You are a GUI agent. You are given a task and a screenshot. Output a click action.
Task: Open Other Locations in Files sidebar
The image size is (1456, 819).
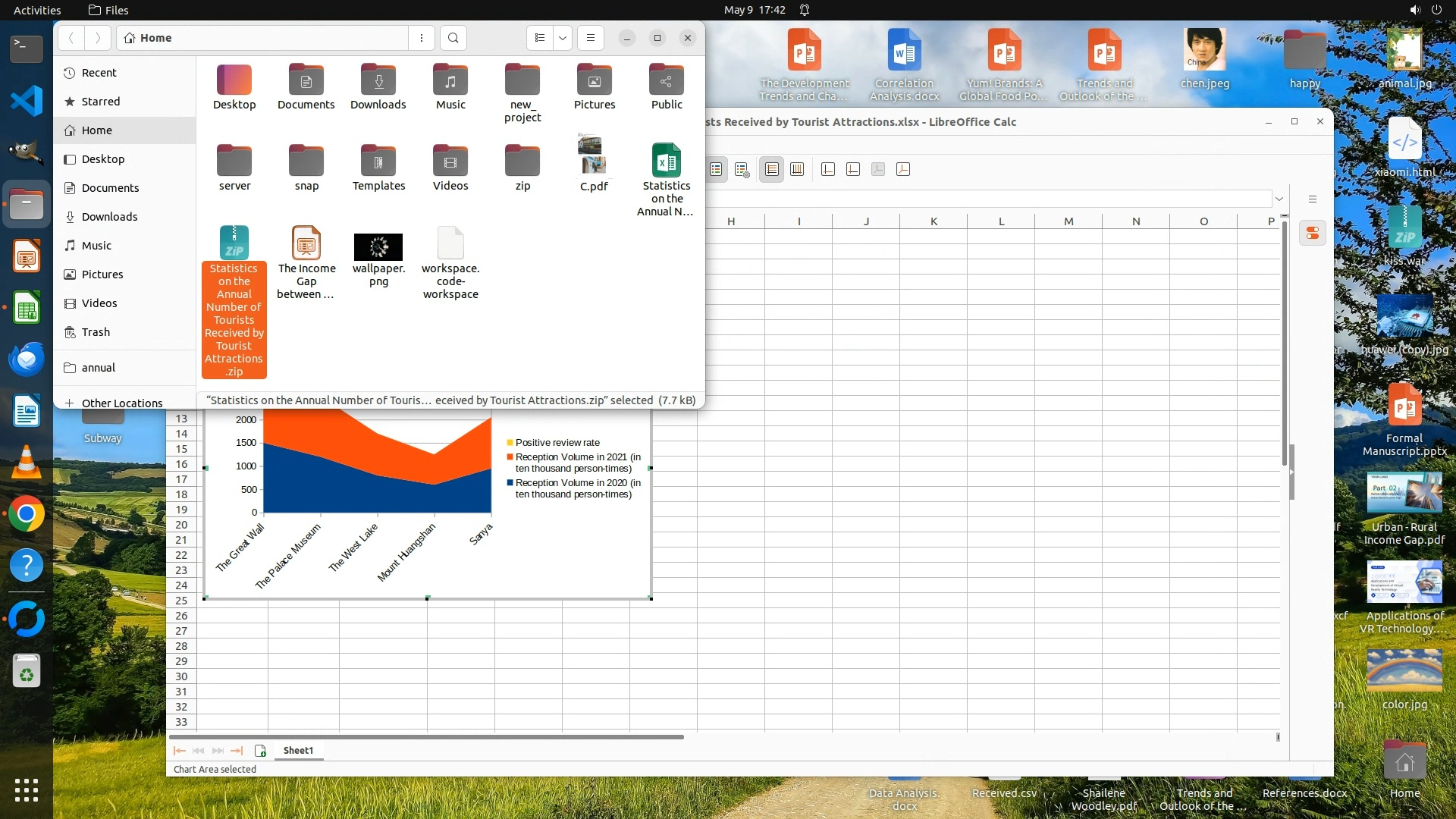coord(121,403)
